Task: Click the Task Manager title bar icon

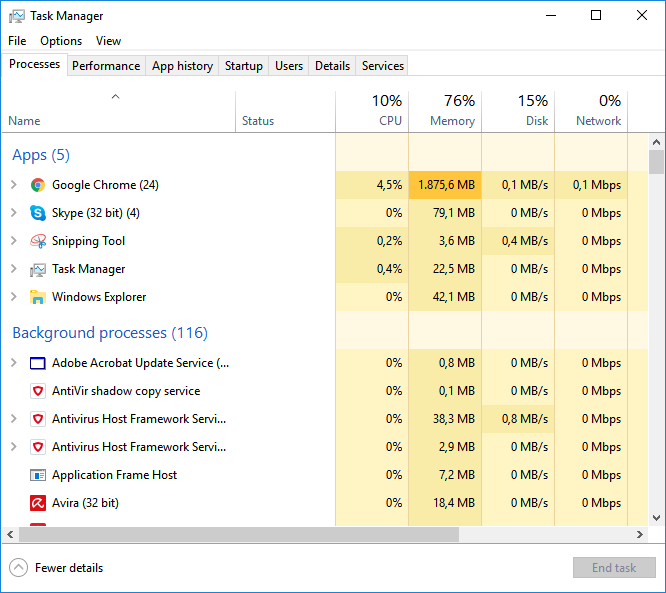Action: (x=17, y=16)
